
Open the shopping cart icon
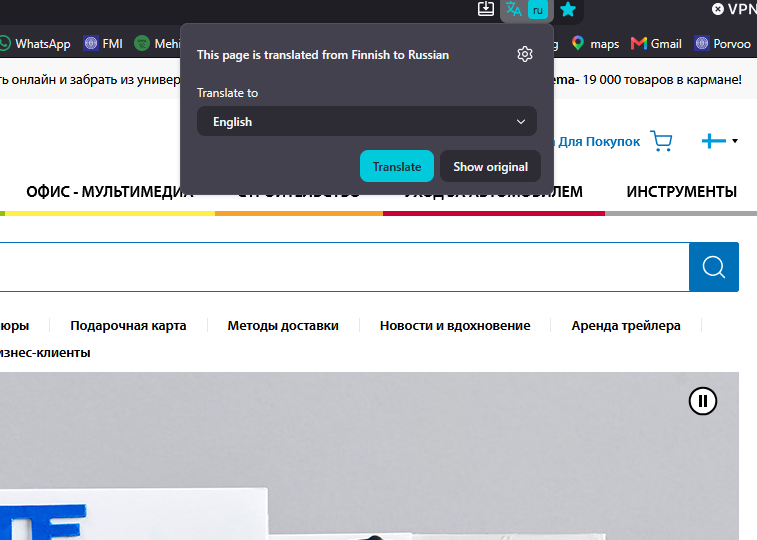661,141
